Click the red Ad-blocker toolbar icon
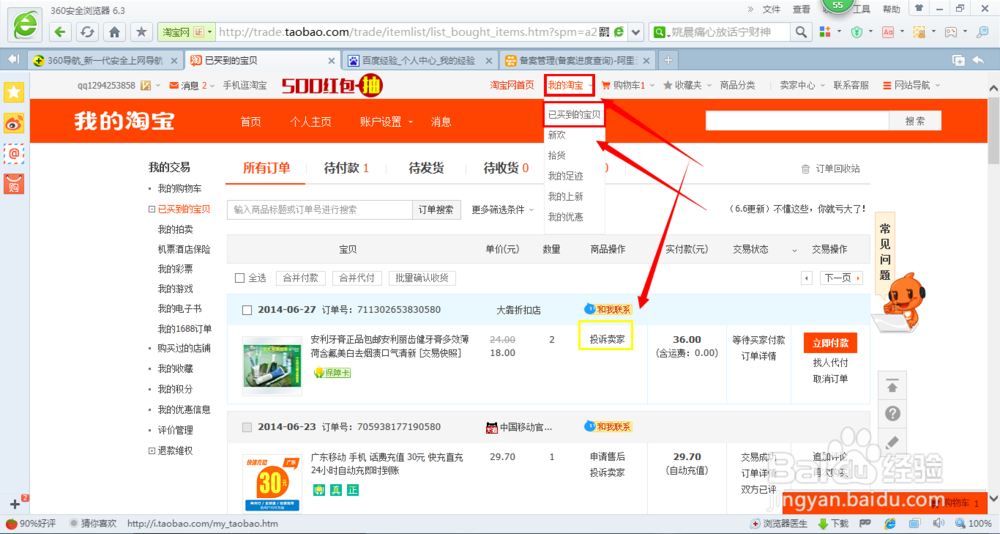The image size is (1000, 534). tap(888, 31)
